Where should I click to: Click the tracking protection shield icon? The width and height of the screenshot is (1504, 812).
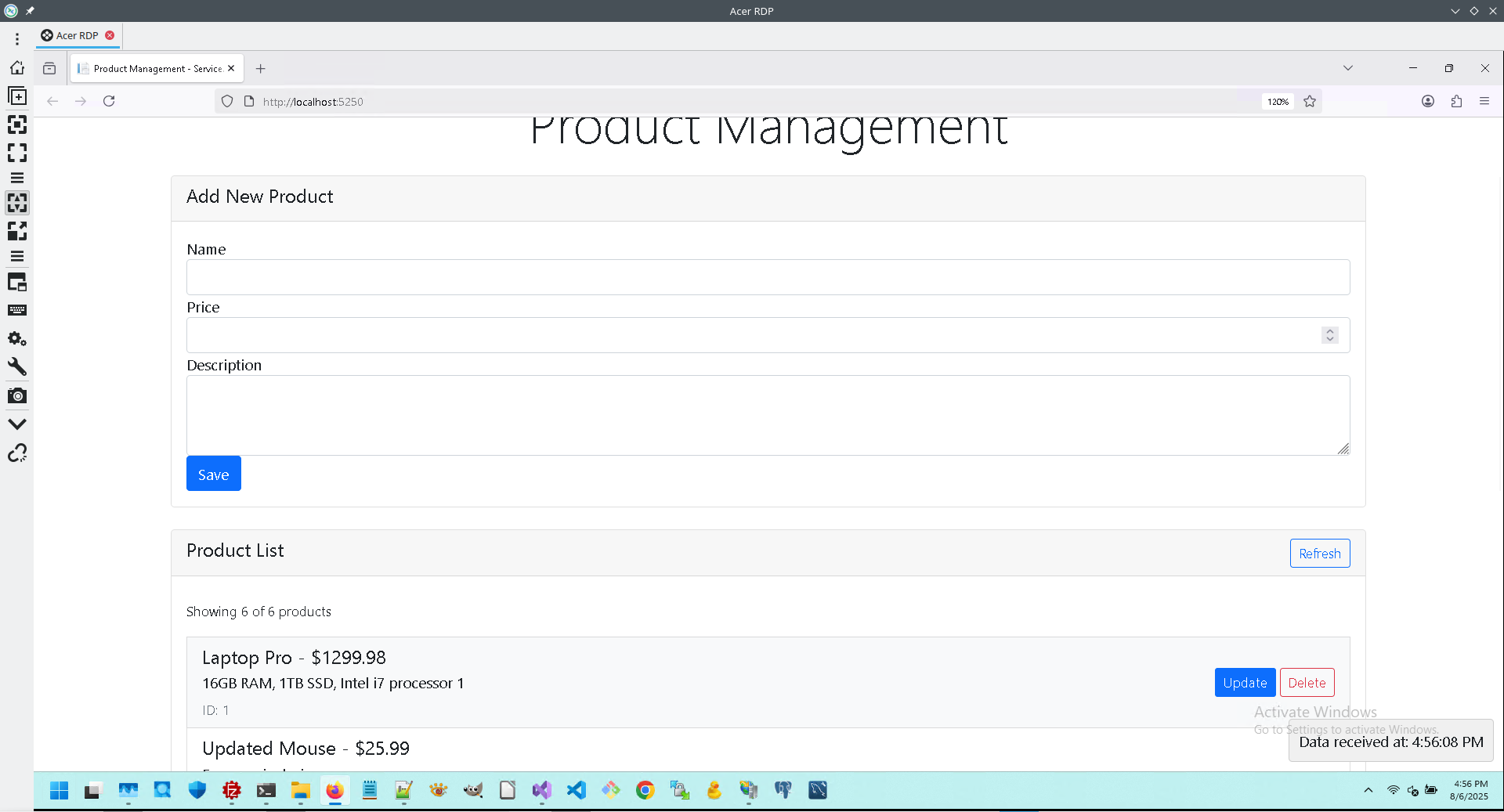pos(227,101)
